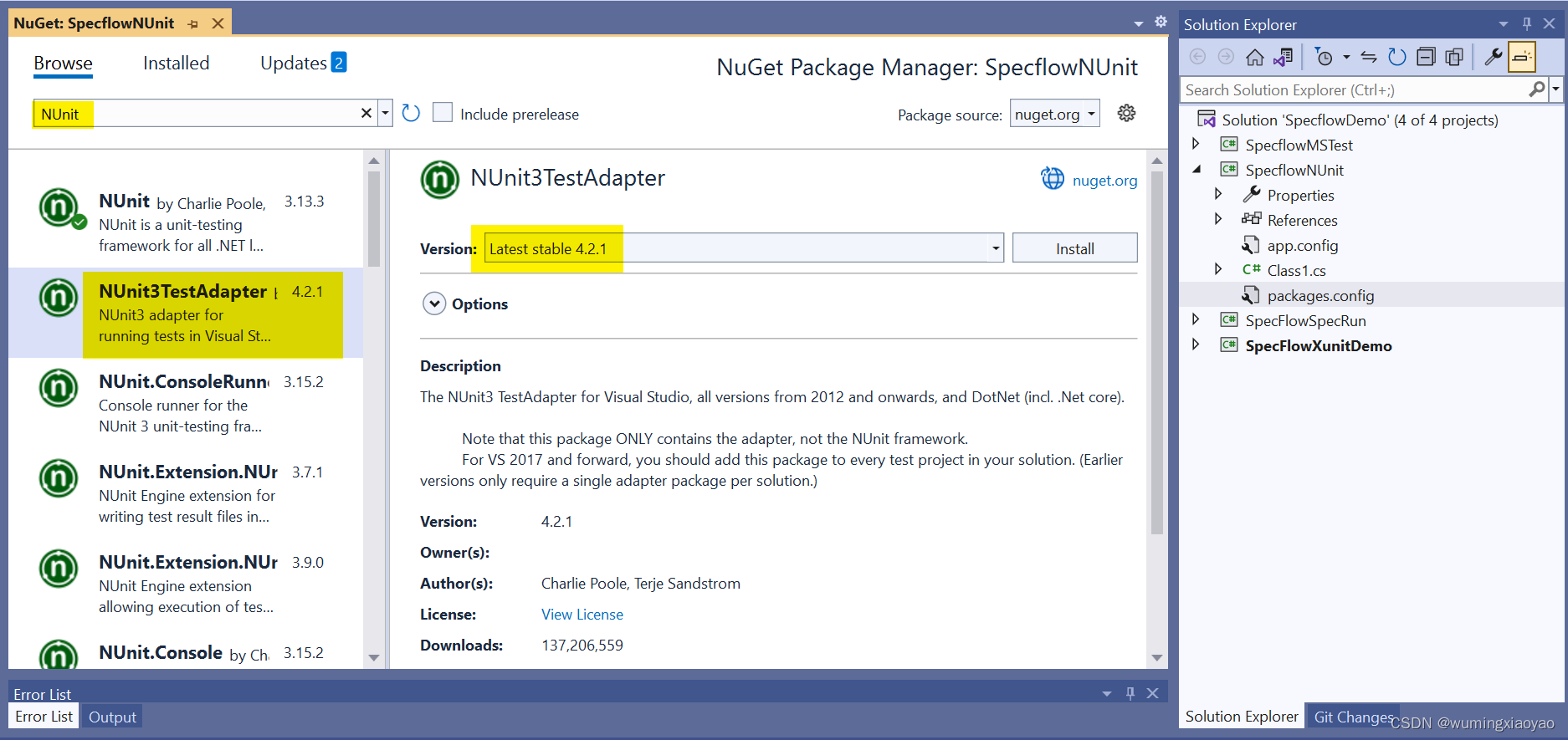
Task: Pin the Solution Explorer panel (auto hide)
Action: (1527, 23)
